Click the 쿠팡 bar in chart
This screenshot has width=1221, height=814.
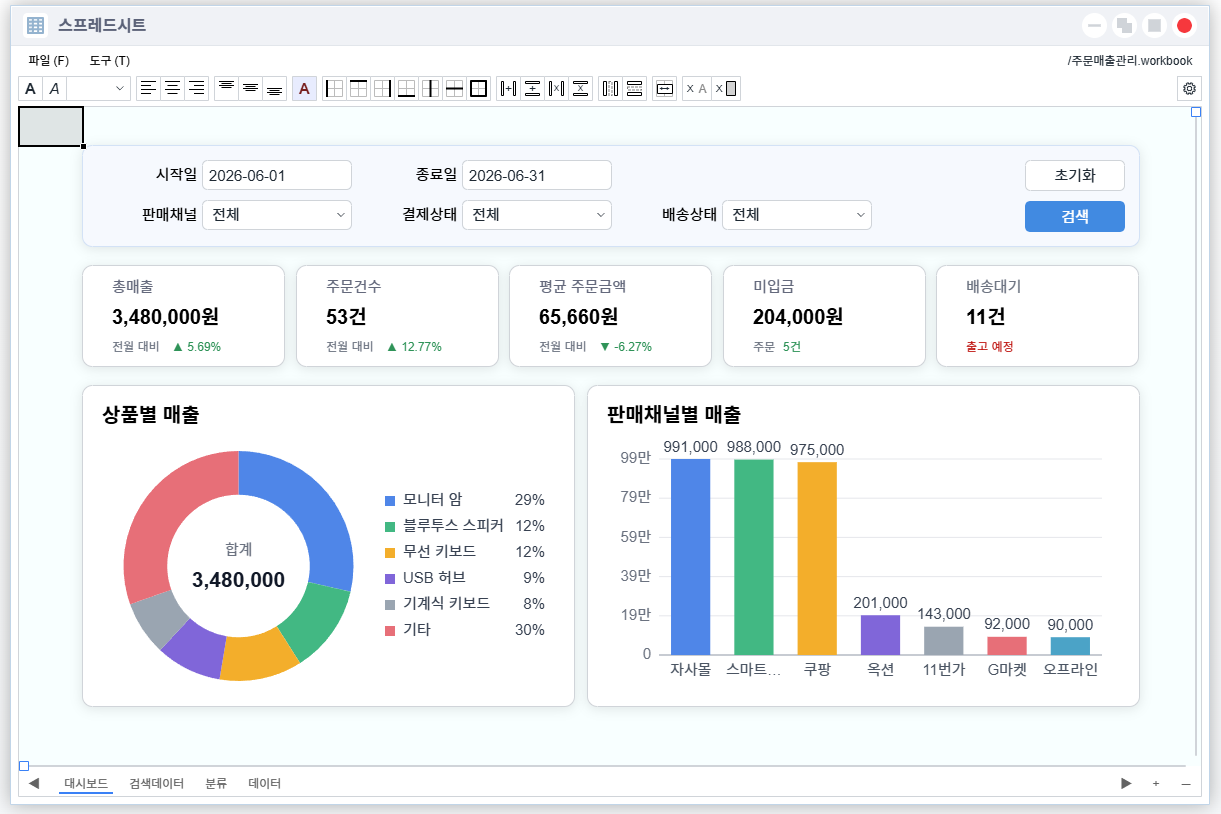pyautogui.click(x=817, y=558)
